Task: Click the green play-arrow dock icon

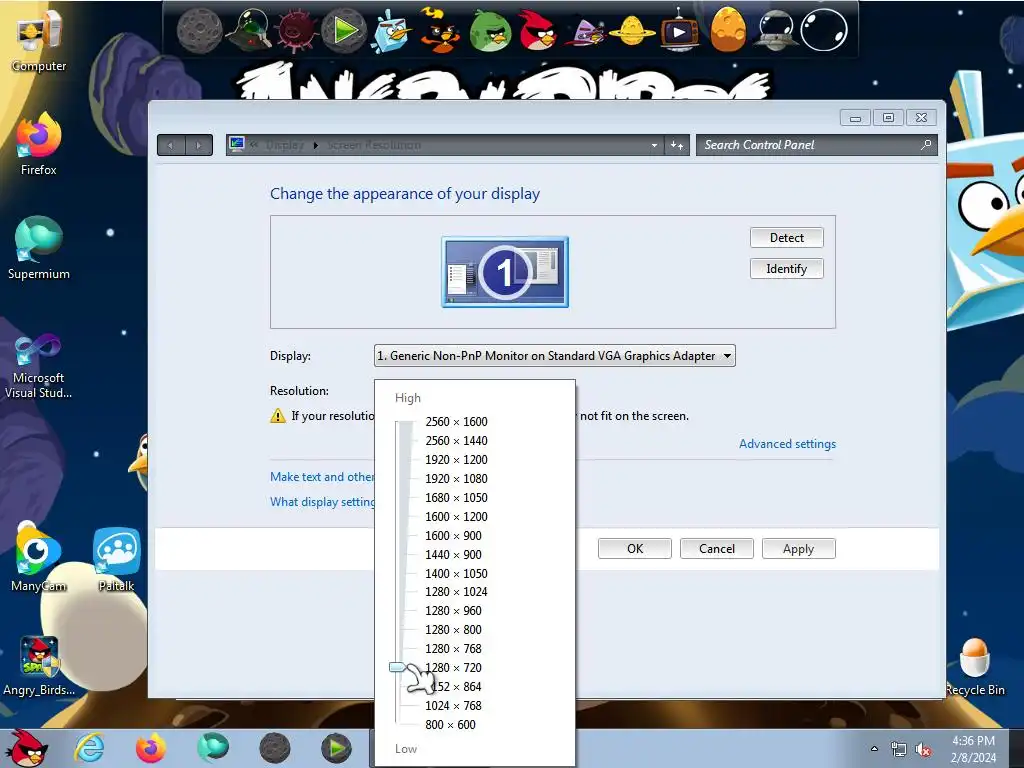Action: pos(344,30)
